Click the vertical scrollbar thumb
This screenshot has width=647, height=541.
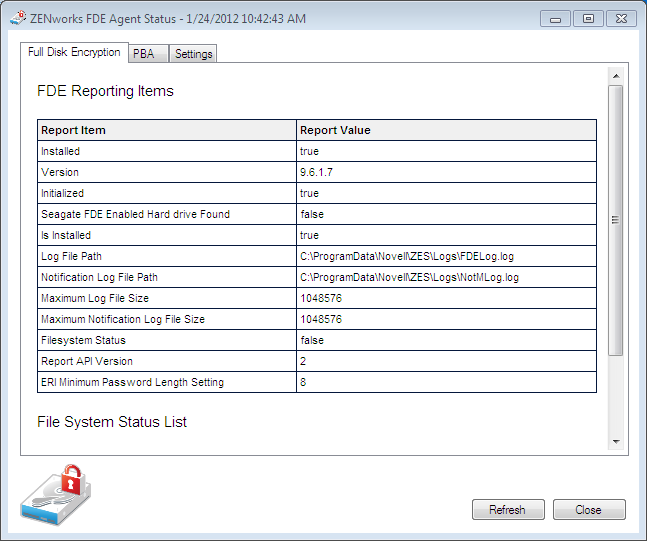616,220
